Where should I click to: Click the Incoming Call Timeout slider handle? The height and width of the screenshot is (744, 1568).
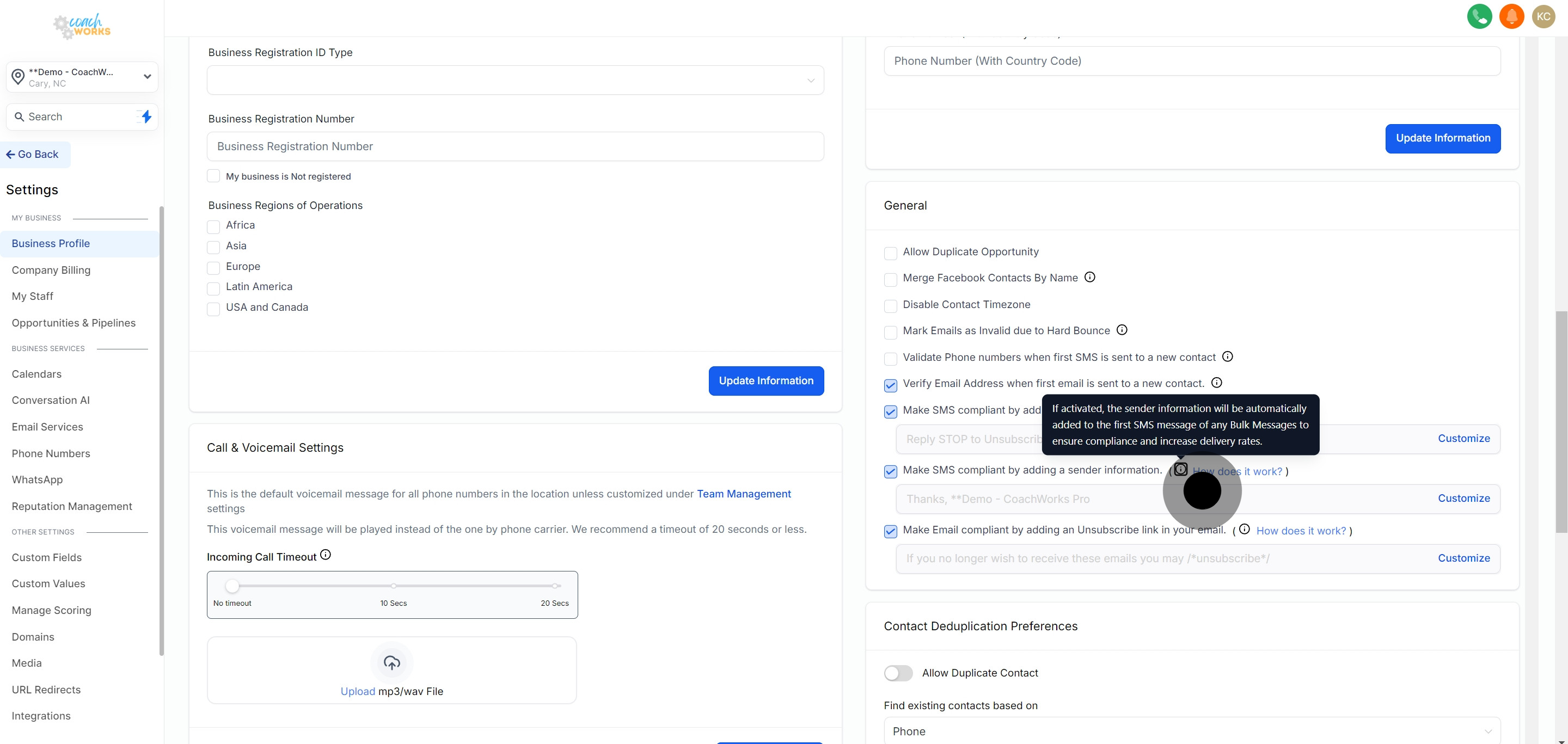point(232,586)
